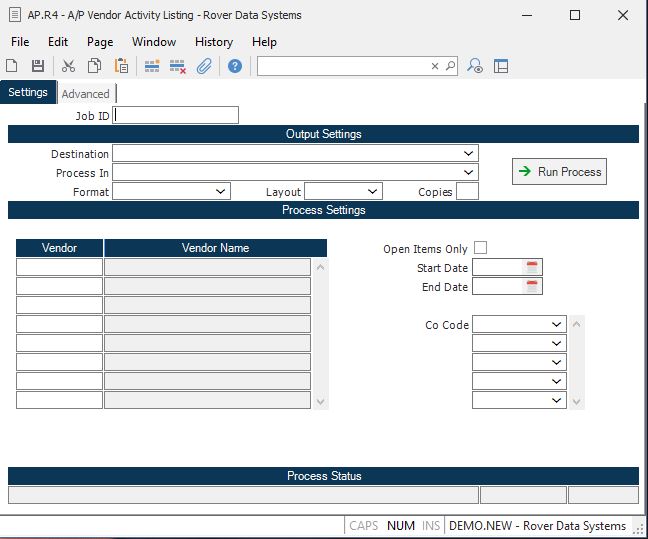Toggle the Open Items Only checkbox
Screen dimensions: 648x539
[x=481, y=248]
